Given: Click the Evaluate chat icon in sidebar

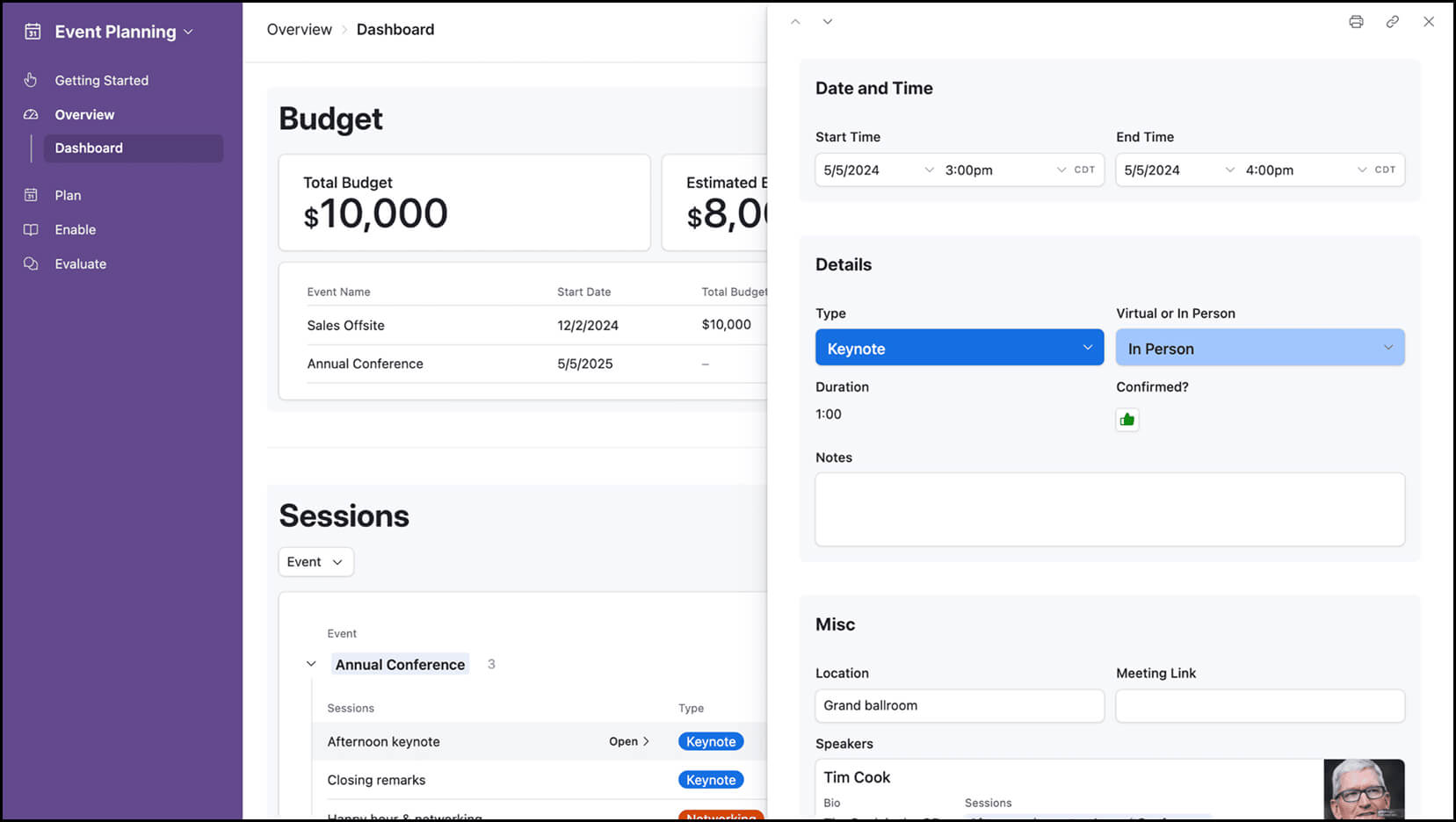Looking at the screenshot, I should point(31,263).
